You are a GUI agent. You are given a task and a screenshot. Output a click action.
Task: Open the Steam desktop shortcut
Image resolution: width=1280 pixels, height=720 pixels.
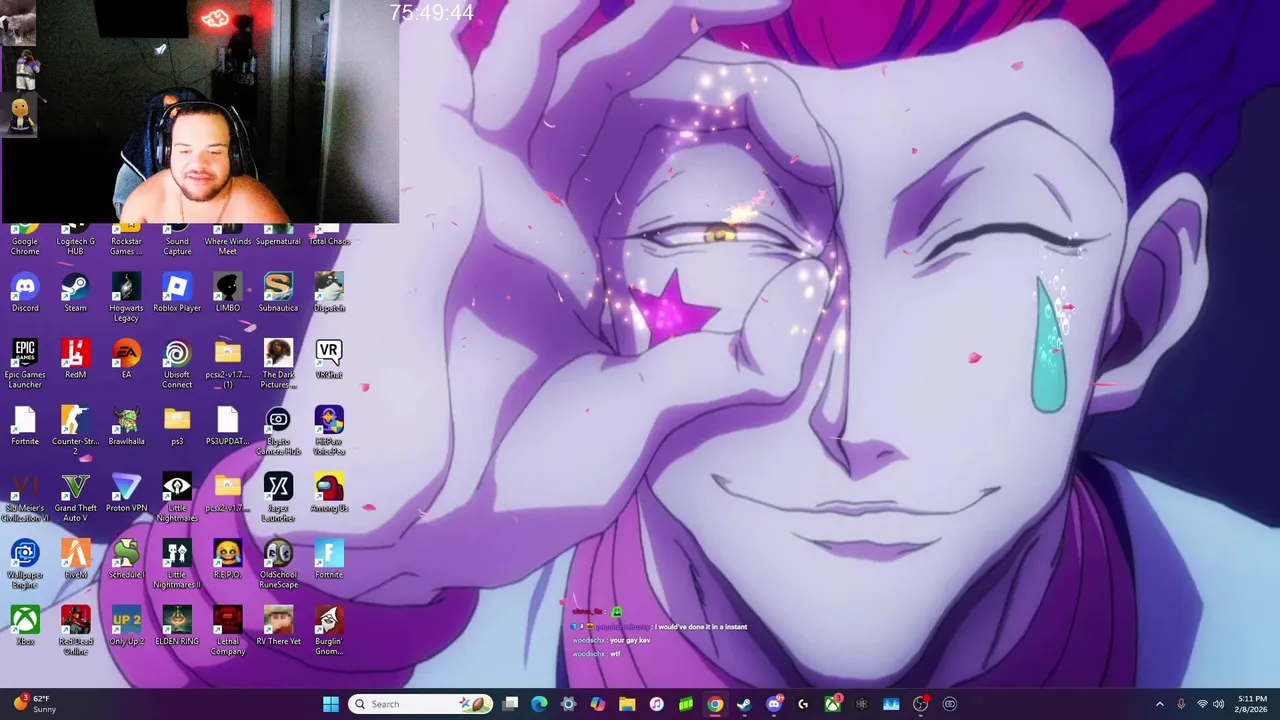coord(75,293)
